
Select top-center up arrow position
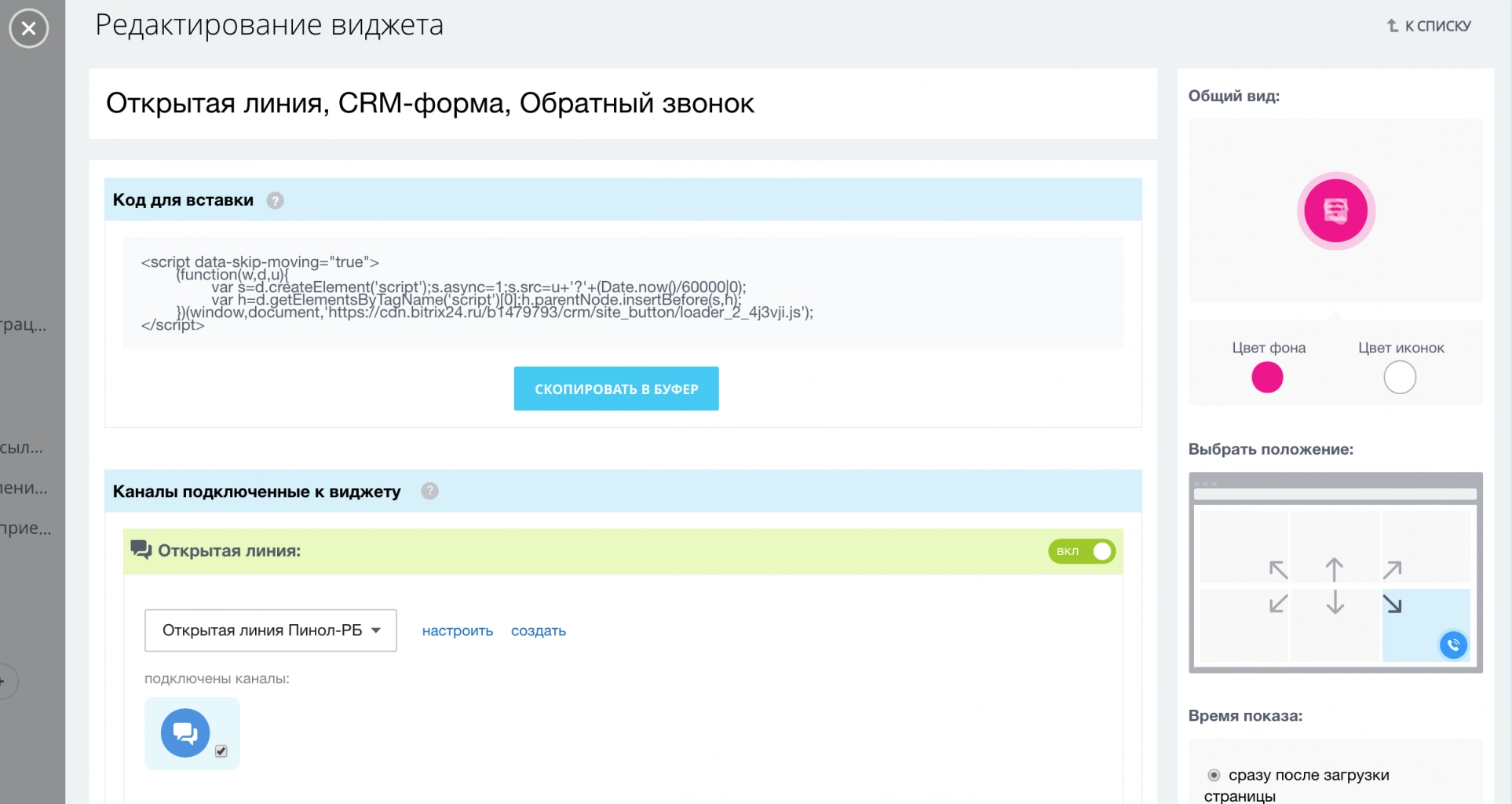click(1335, 569)
